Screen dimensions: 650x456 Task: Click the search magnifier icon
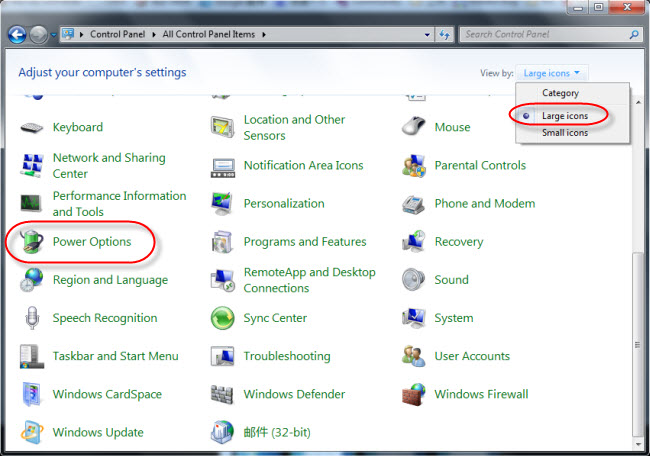coord(634,35)
